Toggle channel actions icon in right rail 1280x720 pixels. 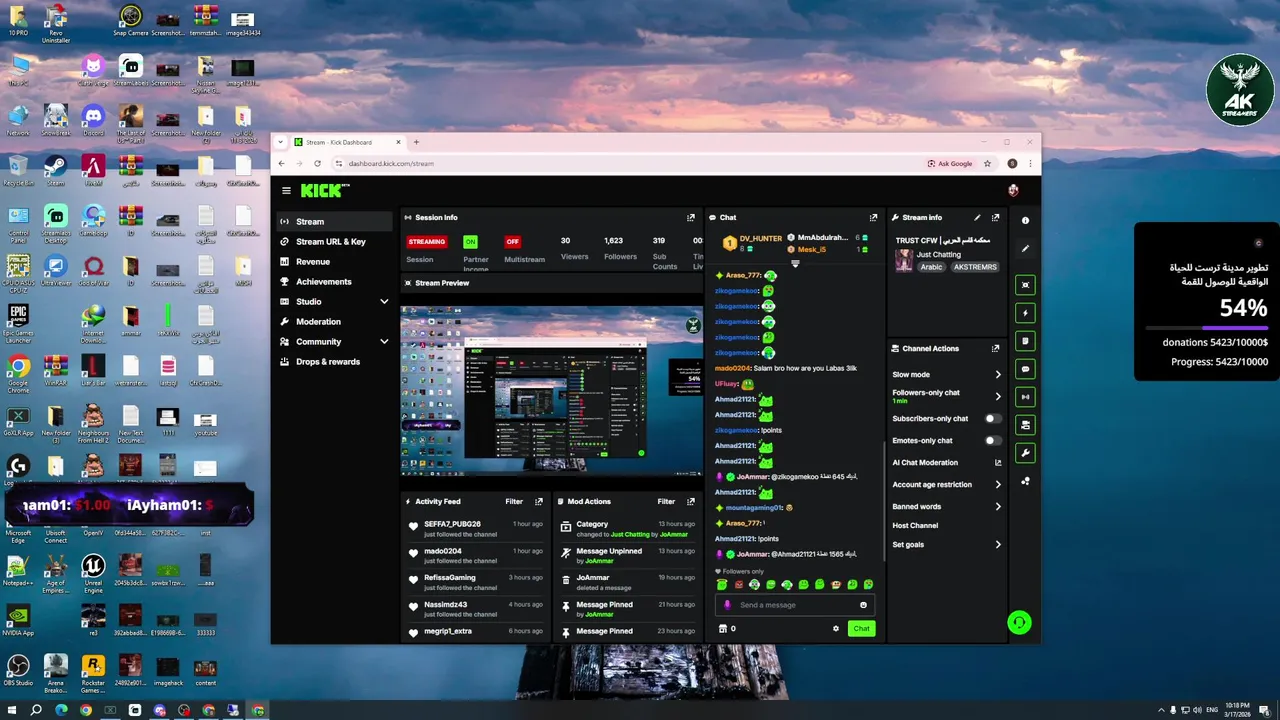pyautogui.click(x=1025, y=425)
